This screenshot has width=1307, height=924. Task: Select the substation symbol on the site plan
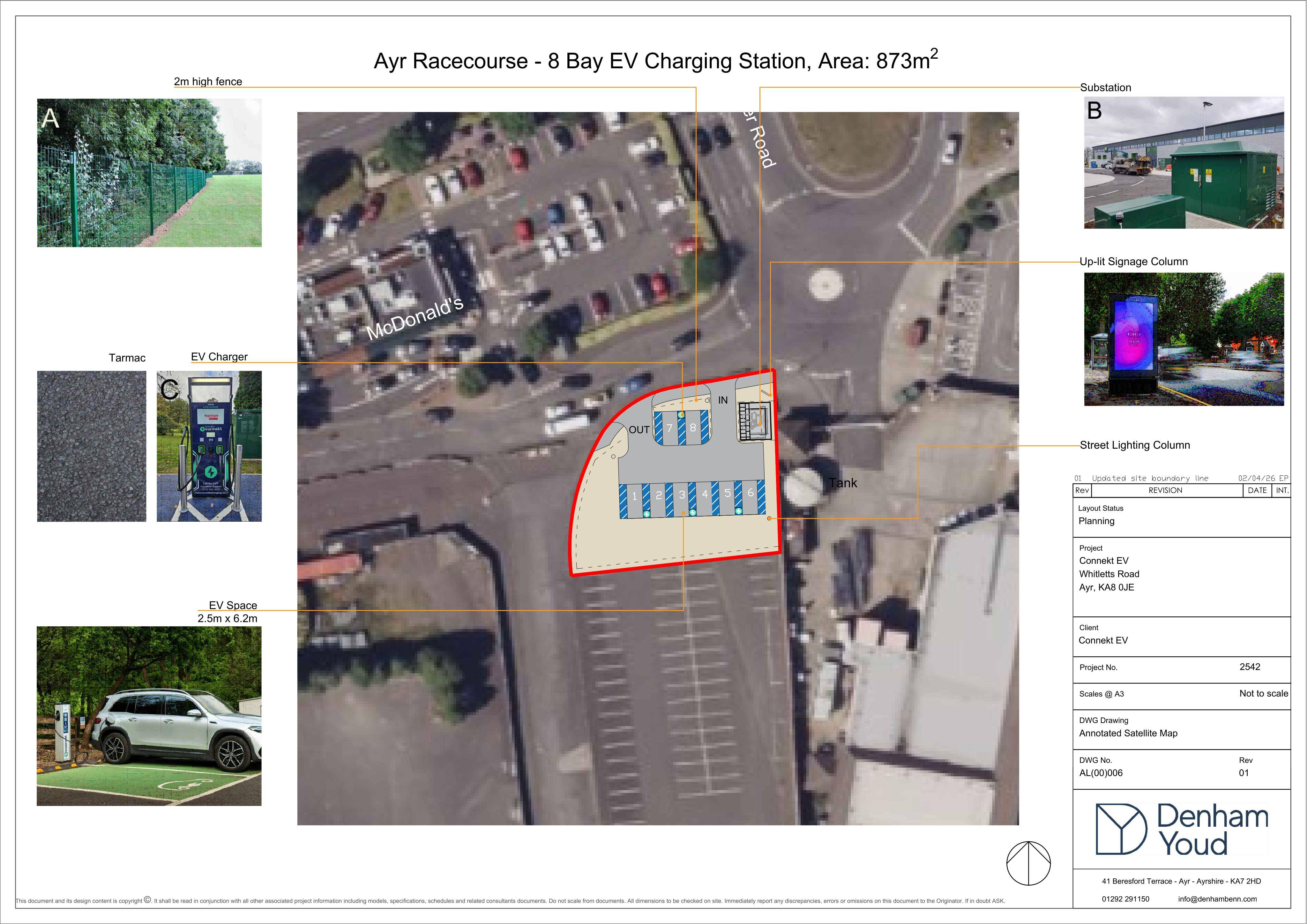[755, 421]
